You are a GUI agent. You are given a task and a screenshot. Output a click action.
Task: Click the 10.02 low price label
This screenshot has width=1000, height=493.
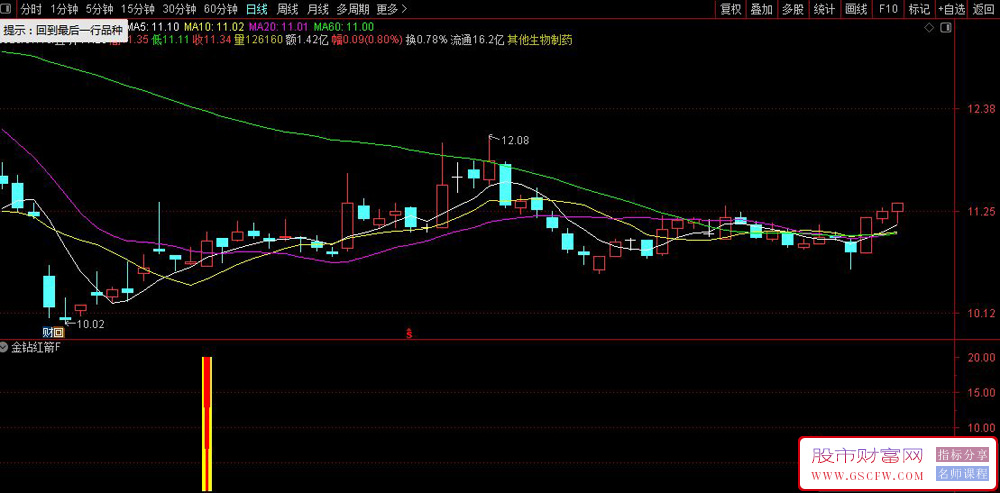point(90,324)
